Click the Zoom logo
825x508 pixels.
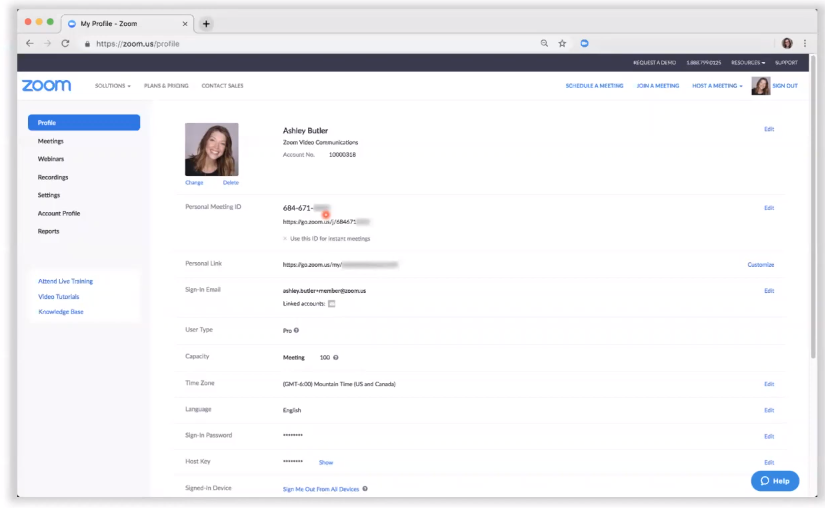point(46,85)
